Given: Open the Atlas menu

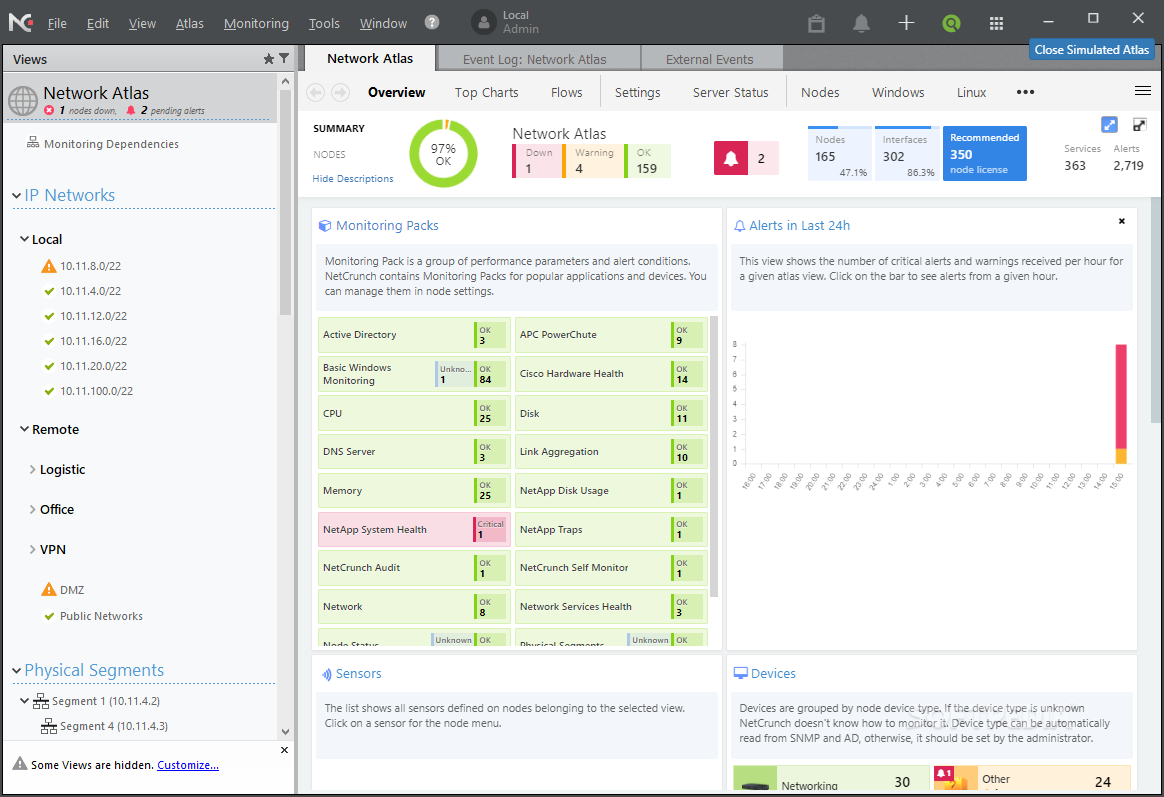Looking at the screenshot, I should click(x=189, y=24).
